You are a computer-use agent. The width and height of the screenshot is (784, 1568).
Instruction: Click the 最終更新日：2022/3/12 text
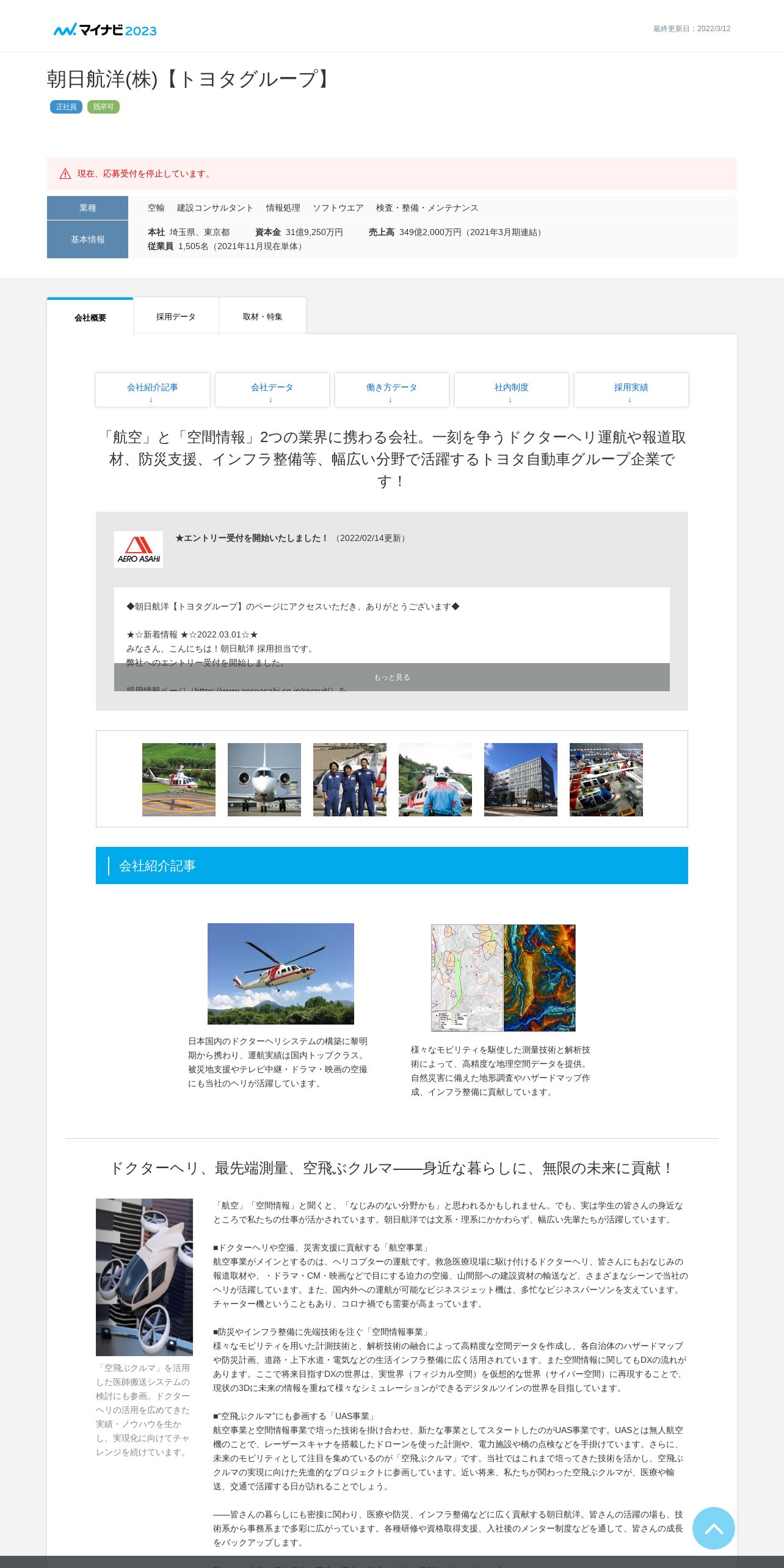point(692,29)
